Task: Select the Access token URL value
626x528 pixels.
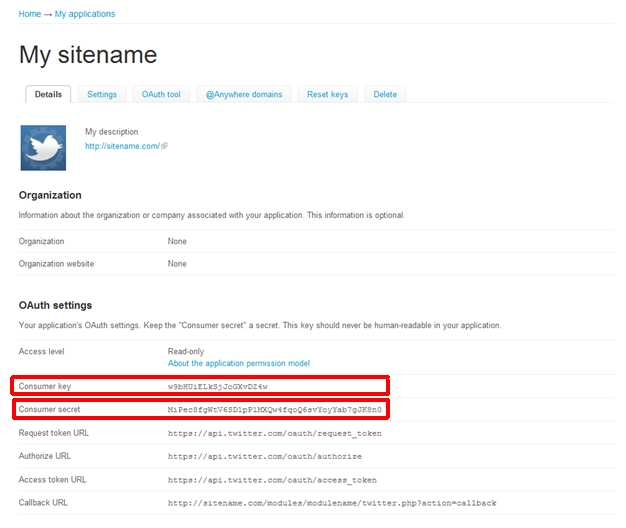Action: (272, 480)
